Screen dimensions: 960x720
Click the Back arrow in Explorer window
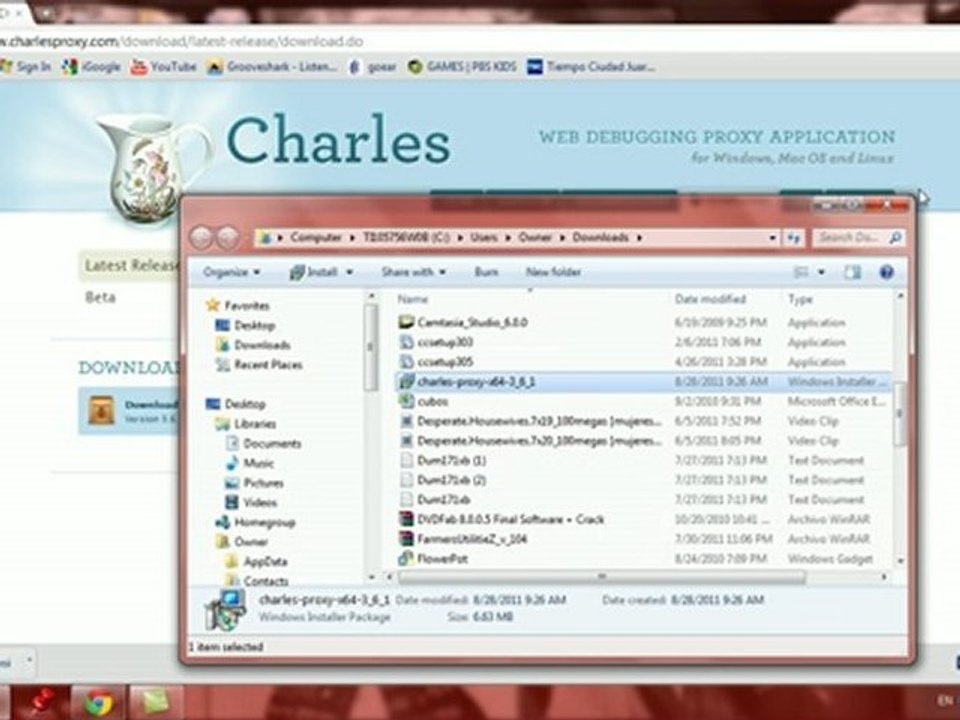pyautogui.click(x=201, y=238)
